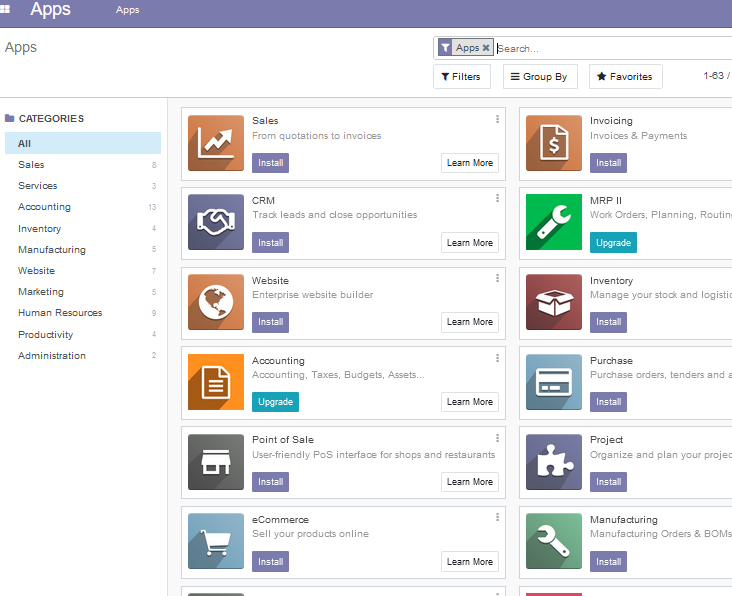This screenshot has height=596, width=732.
Task: Install the eCommerce app
Action: click(270, 561)
